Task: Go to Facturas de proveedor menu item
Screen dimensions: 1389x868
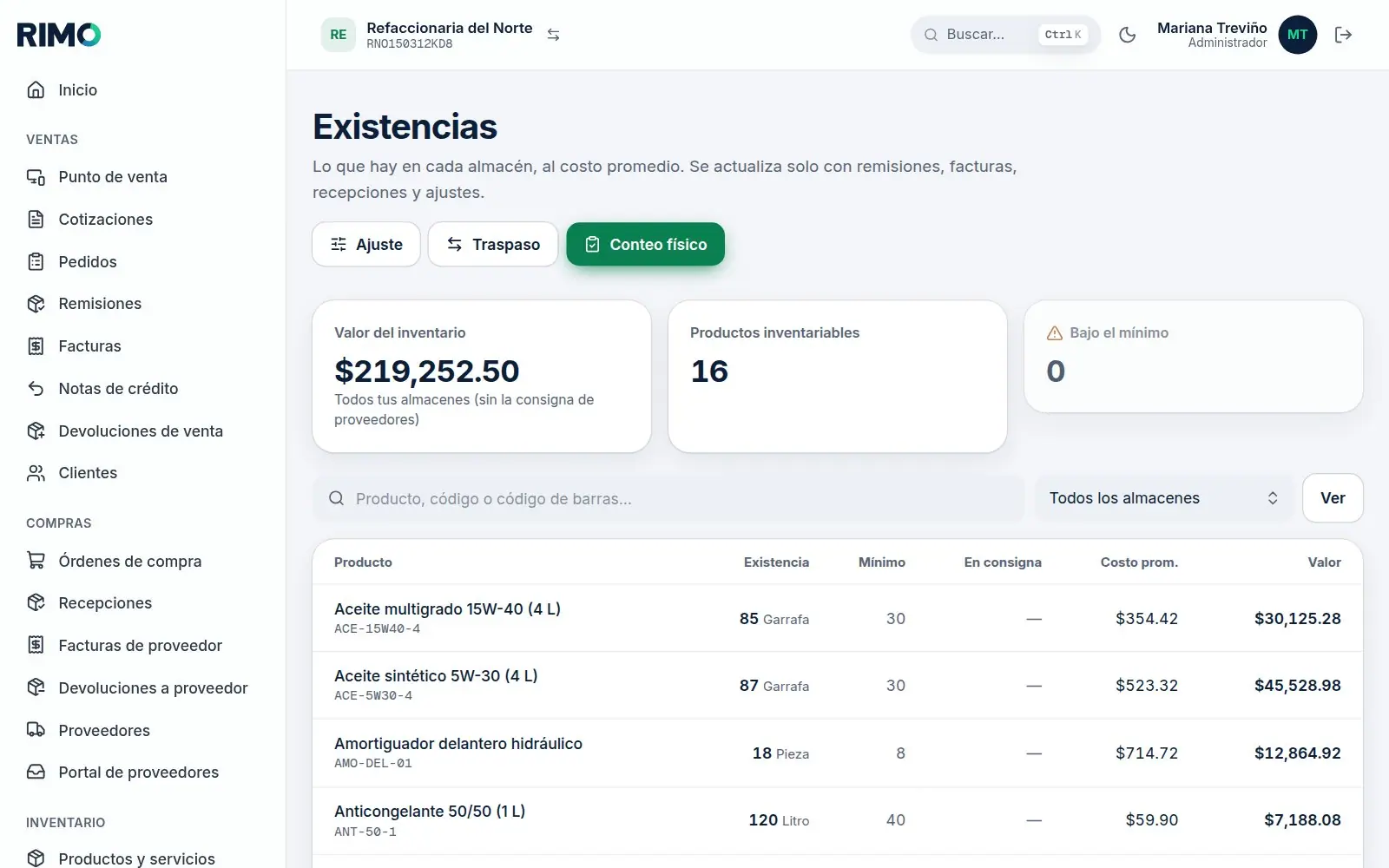Action: click(142, 646)
